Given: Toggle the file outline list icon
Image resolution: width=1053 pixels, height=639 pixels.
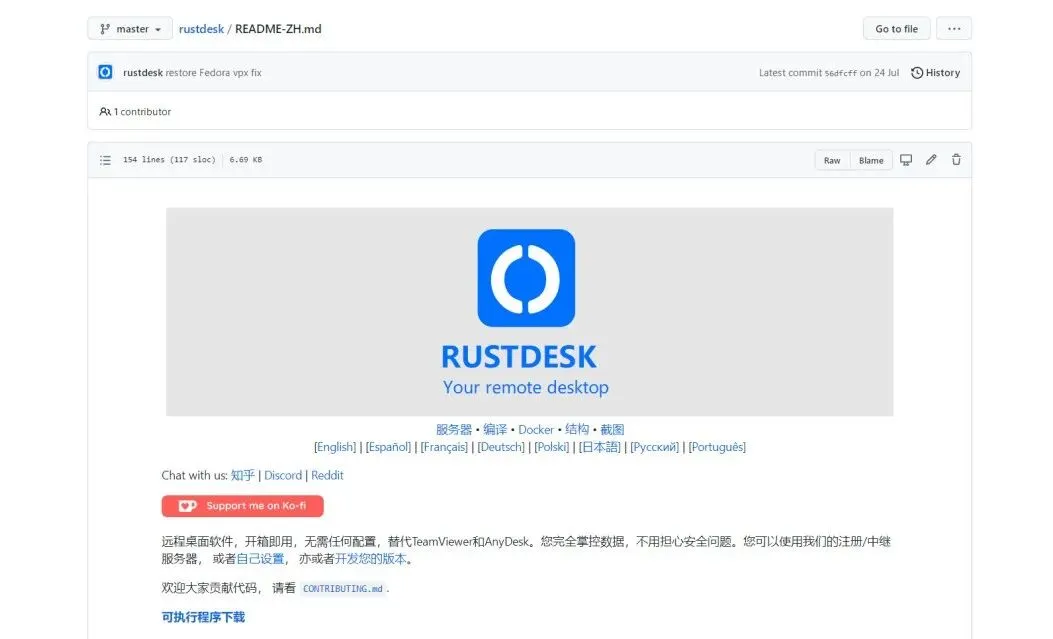Looking at the screenshot, I should [x=105, y=160].
